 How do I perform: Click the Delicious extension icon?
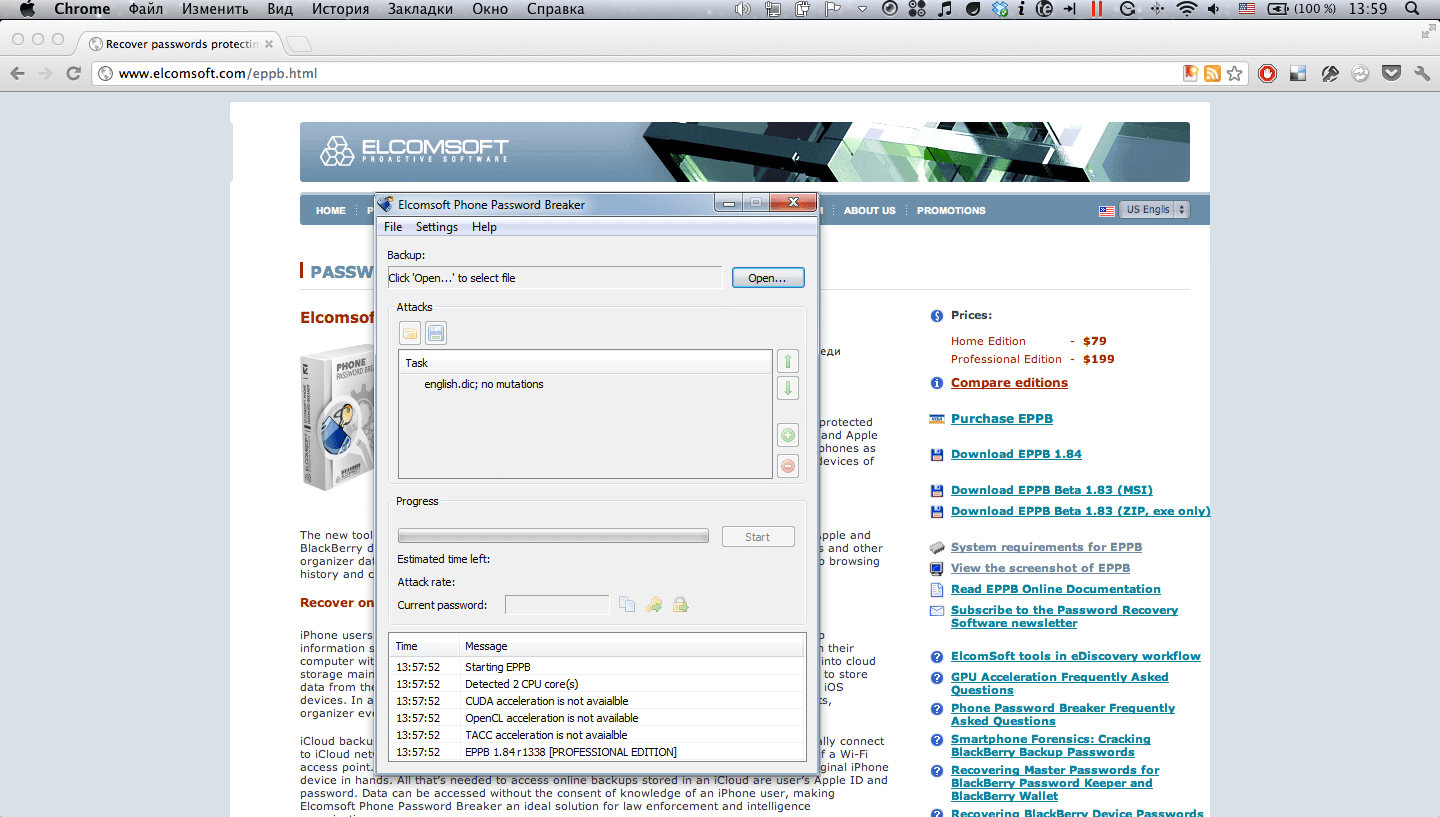1298,73
